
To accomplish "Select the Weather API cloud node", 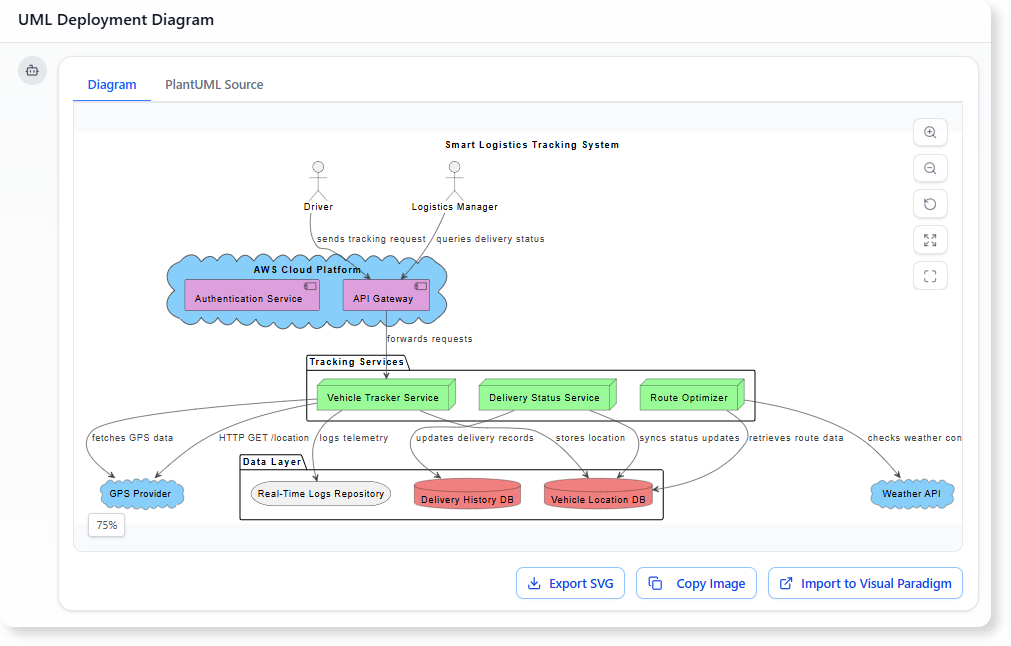I will pos(911,493).
